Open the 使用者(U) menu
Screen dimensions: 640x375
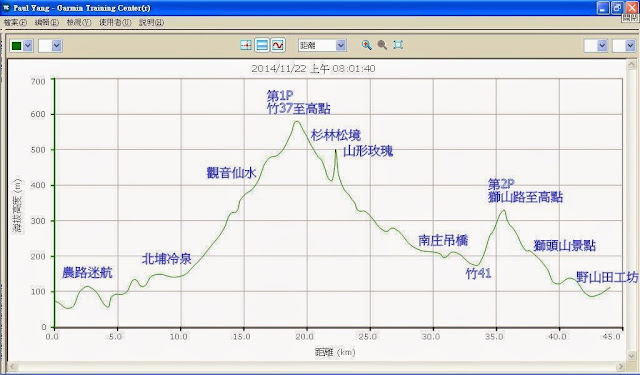(x=115, y=22)
